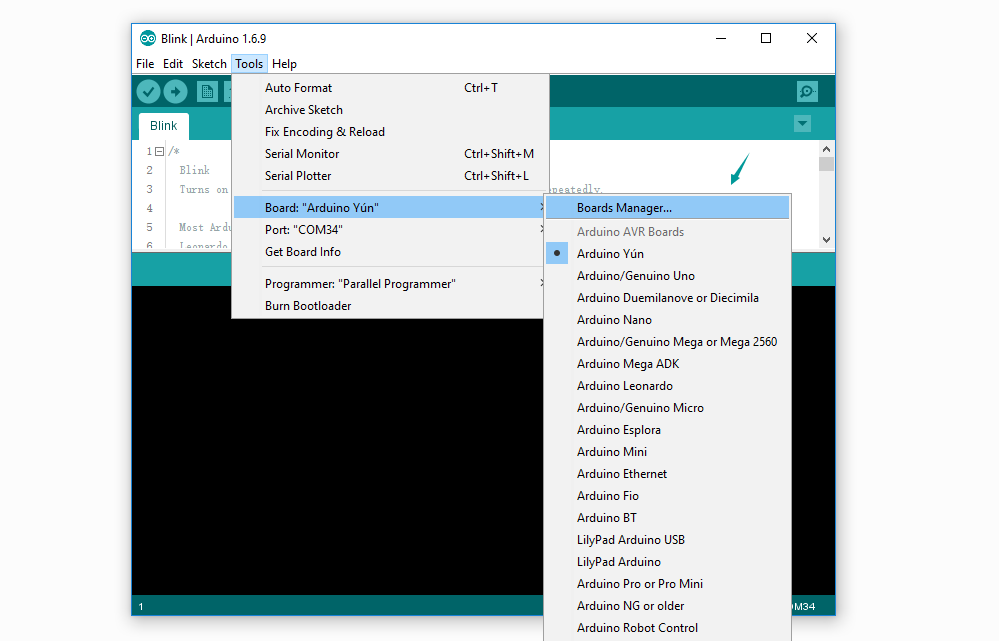999x641 pixels.
Task: Open the Edit menu
Action: pyautogui.click(x=173, y=64)
